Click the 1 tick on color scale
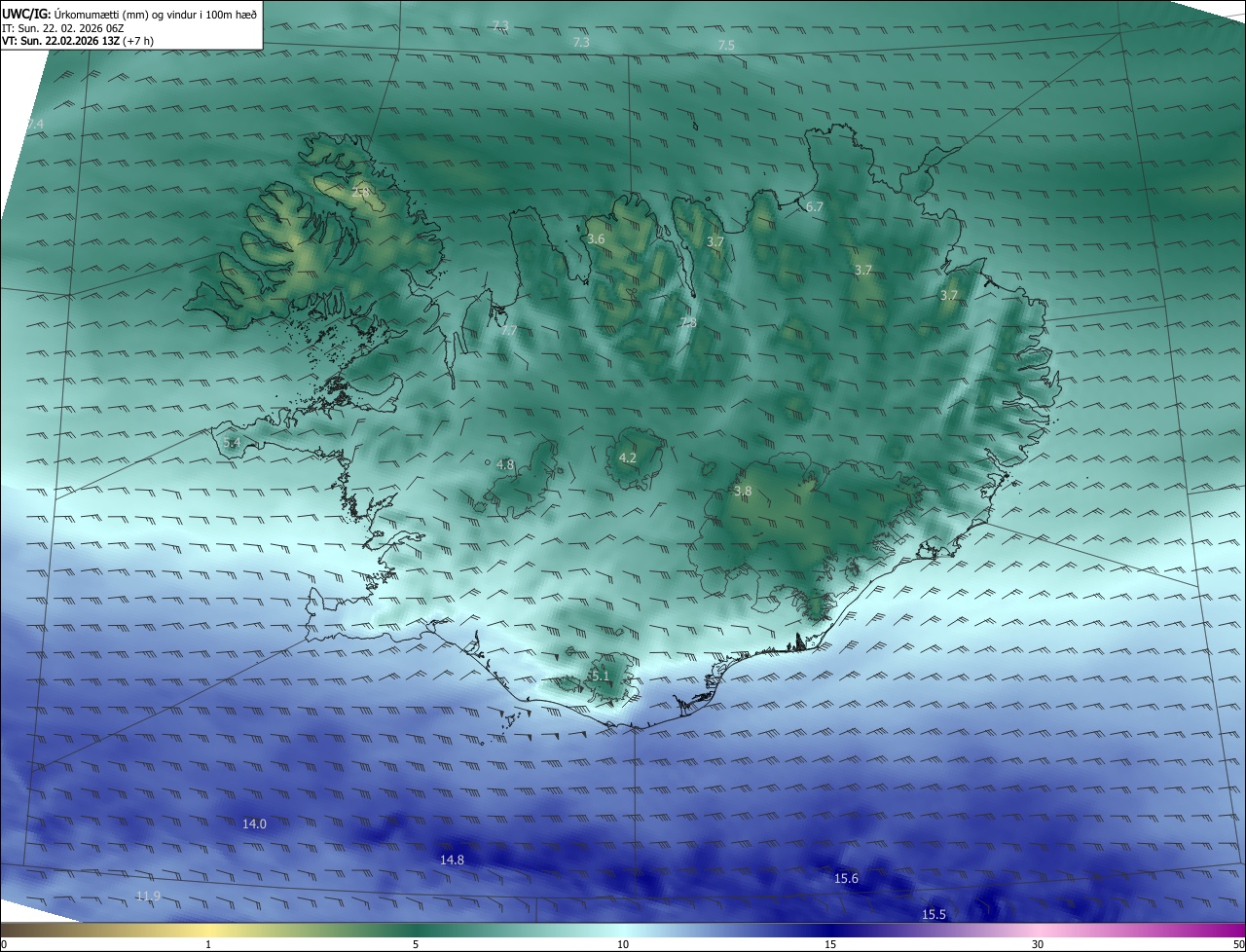 click(208, 945)
